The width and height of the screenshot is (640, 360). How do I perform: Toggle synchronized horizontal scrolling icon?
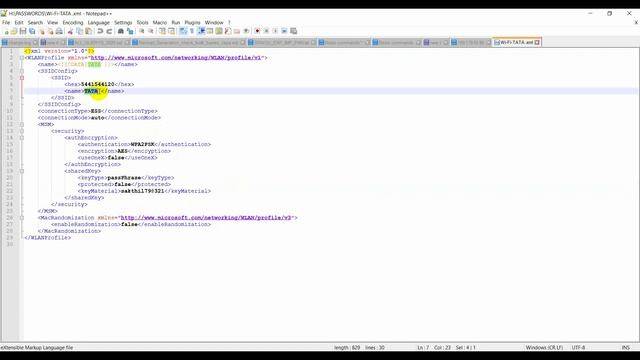click(x=171, y=31)
